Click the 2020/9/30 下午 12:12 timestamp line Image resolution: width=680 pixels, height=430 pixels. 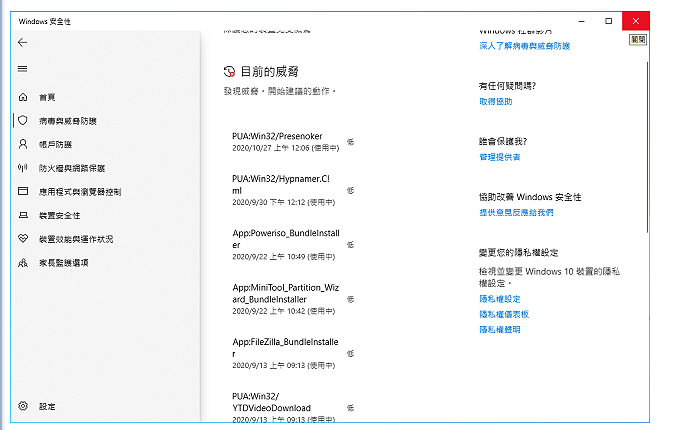[x=284, y=202]
